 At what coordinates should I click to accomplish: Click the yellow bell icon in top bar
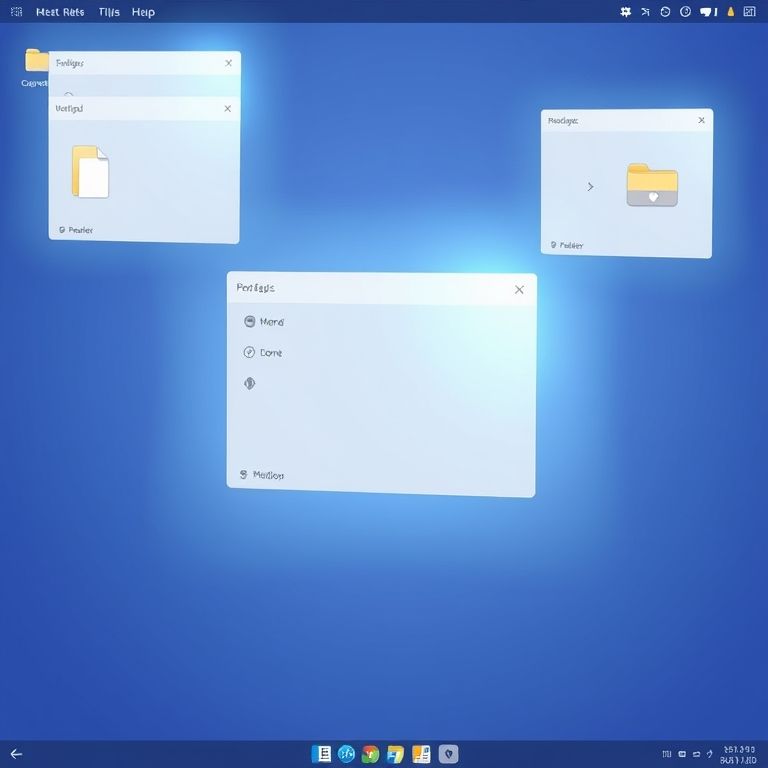point(730,12)
